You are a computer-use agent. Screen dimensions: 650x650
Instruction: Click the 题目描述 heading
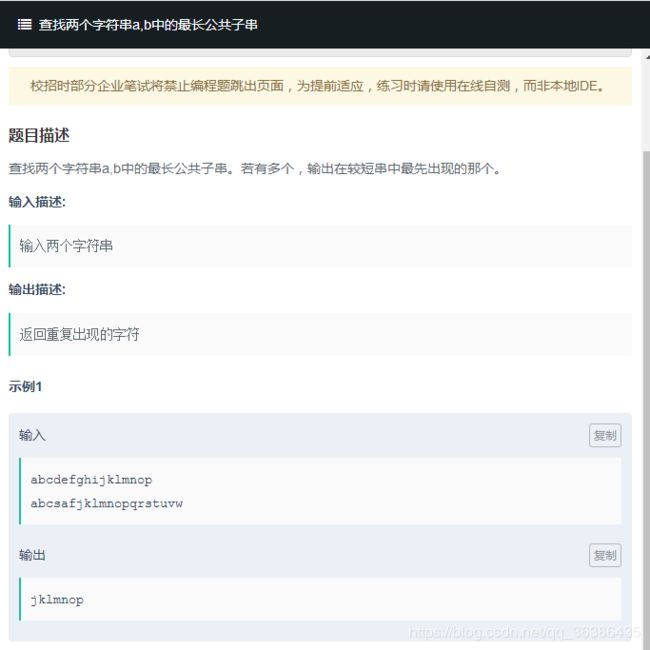(x=39, y=135)
